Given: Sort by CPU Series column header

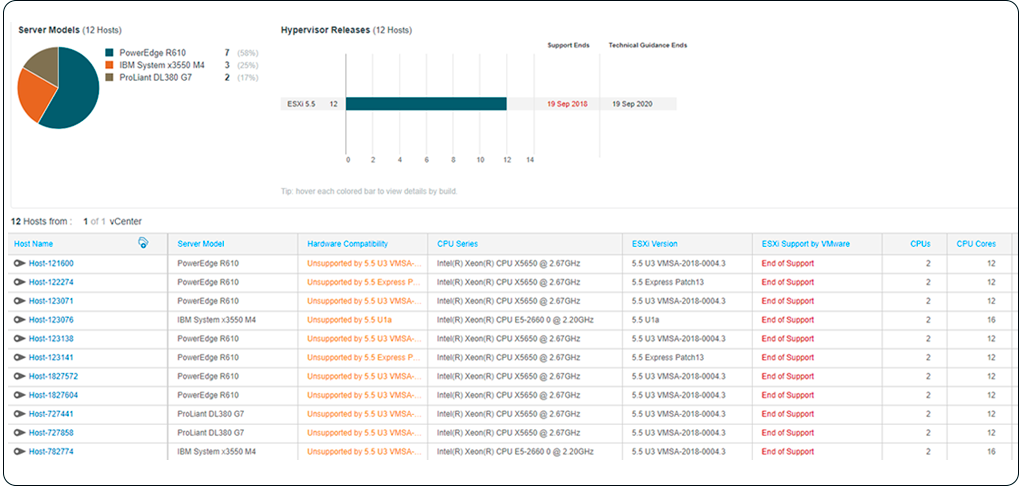Looking at the screenshot, I should point(457,244).
